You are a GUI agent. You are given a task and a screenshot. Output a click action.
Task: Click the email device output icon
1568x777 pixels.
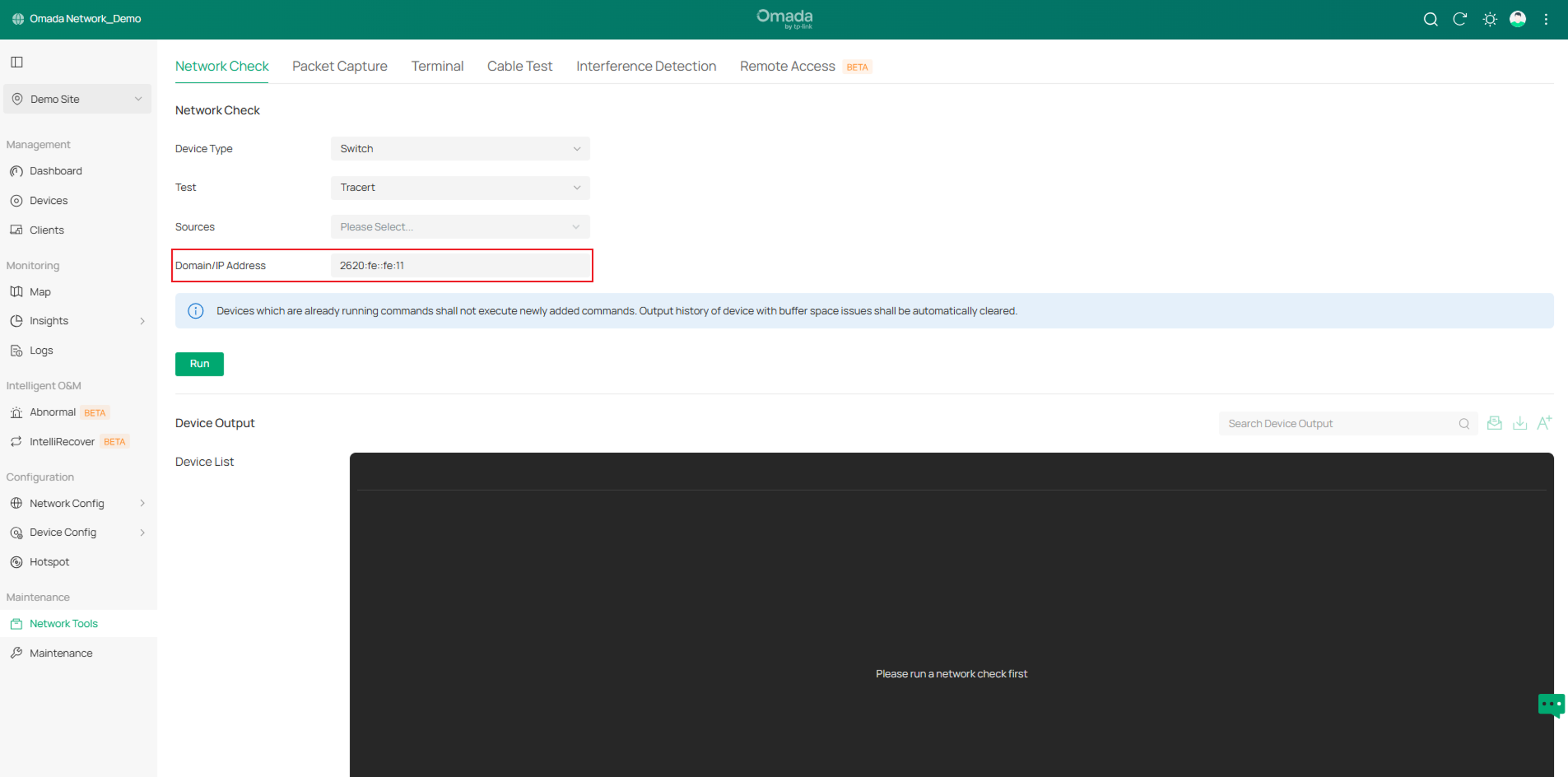(1494, 423)
